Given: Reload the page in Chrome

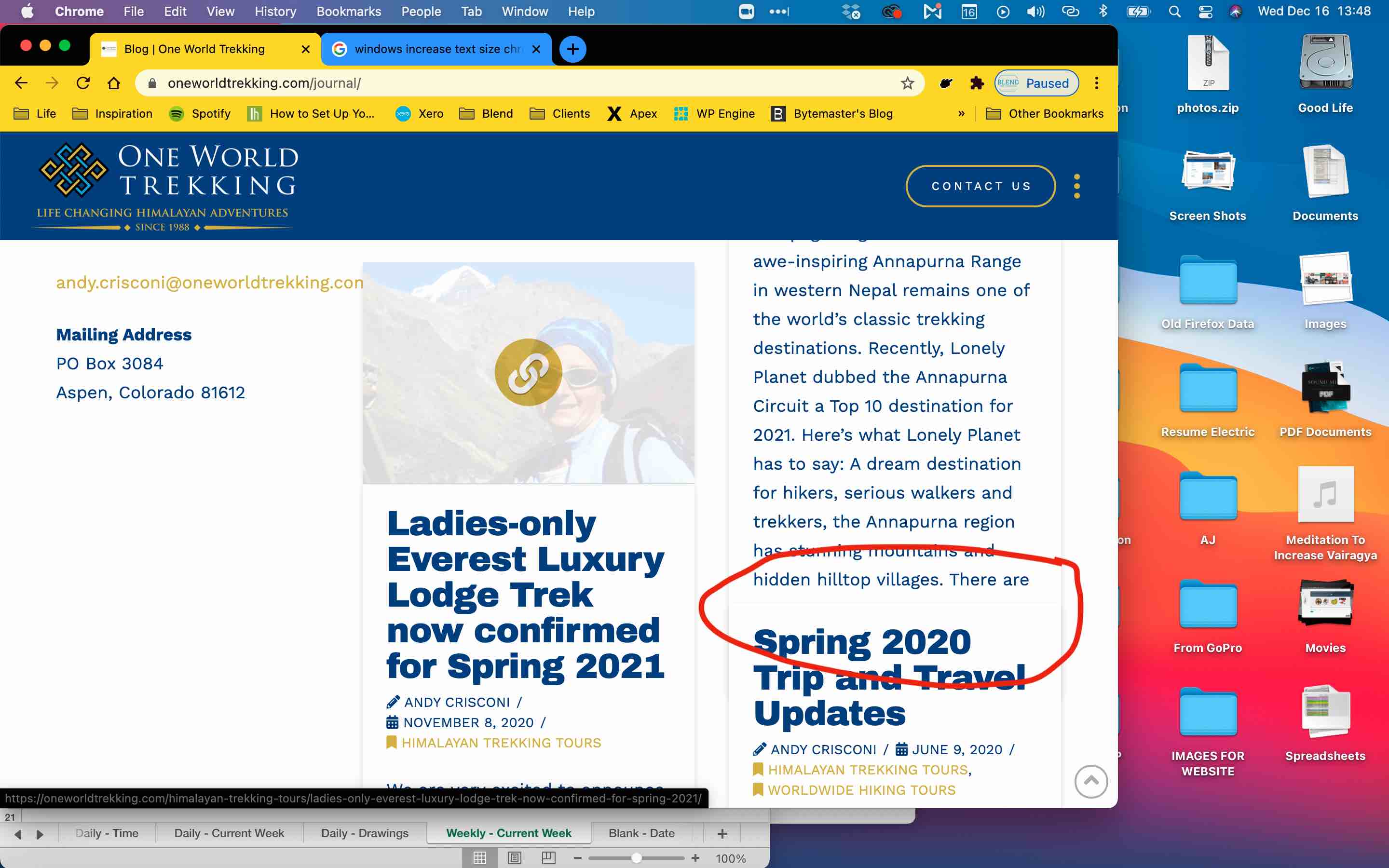Looking at the screenshot, I should [x=83, y=83].
